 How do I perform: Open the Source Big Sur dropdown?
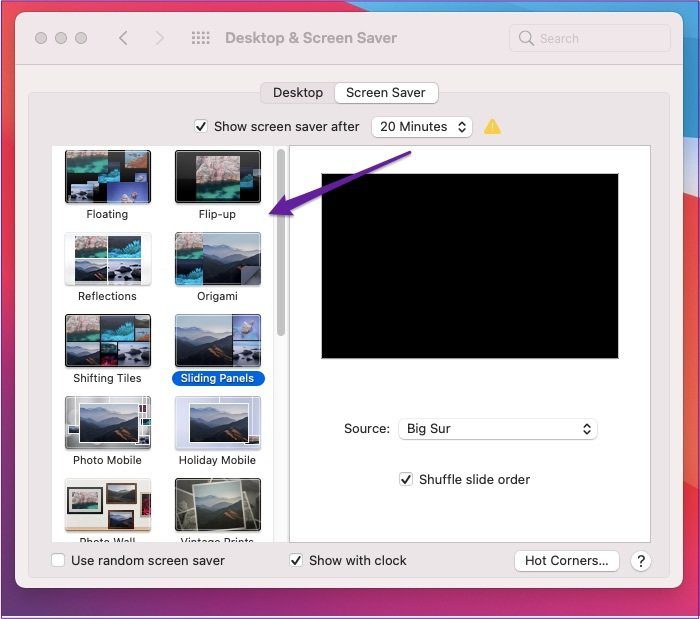click(x=498, y=429)
